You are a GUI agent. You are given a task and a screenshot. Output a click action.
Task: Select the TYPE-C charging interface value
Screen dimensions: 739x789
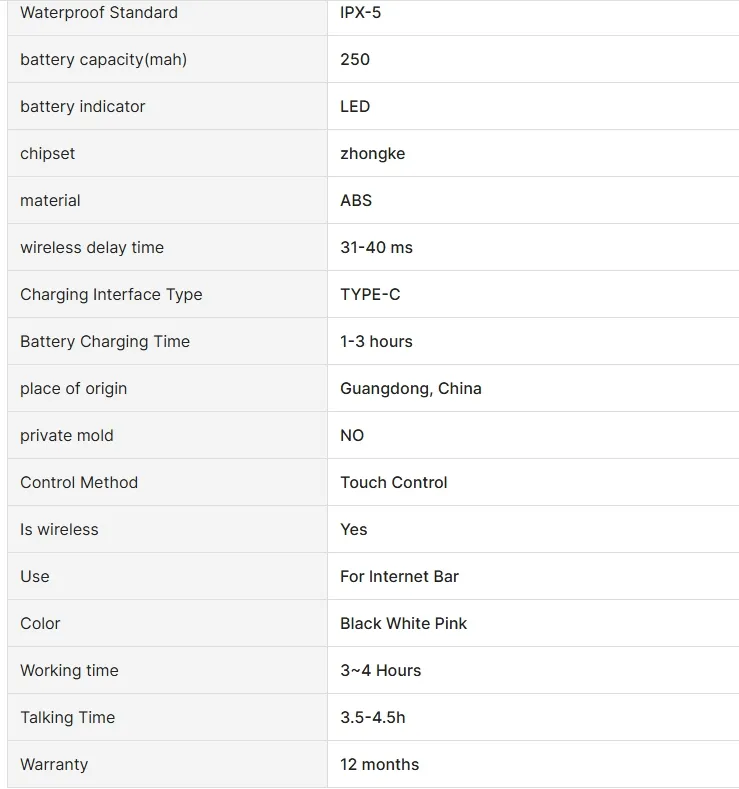coord(370,294)
